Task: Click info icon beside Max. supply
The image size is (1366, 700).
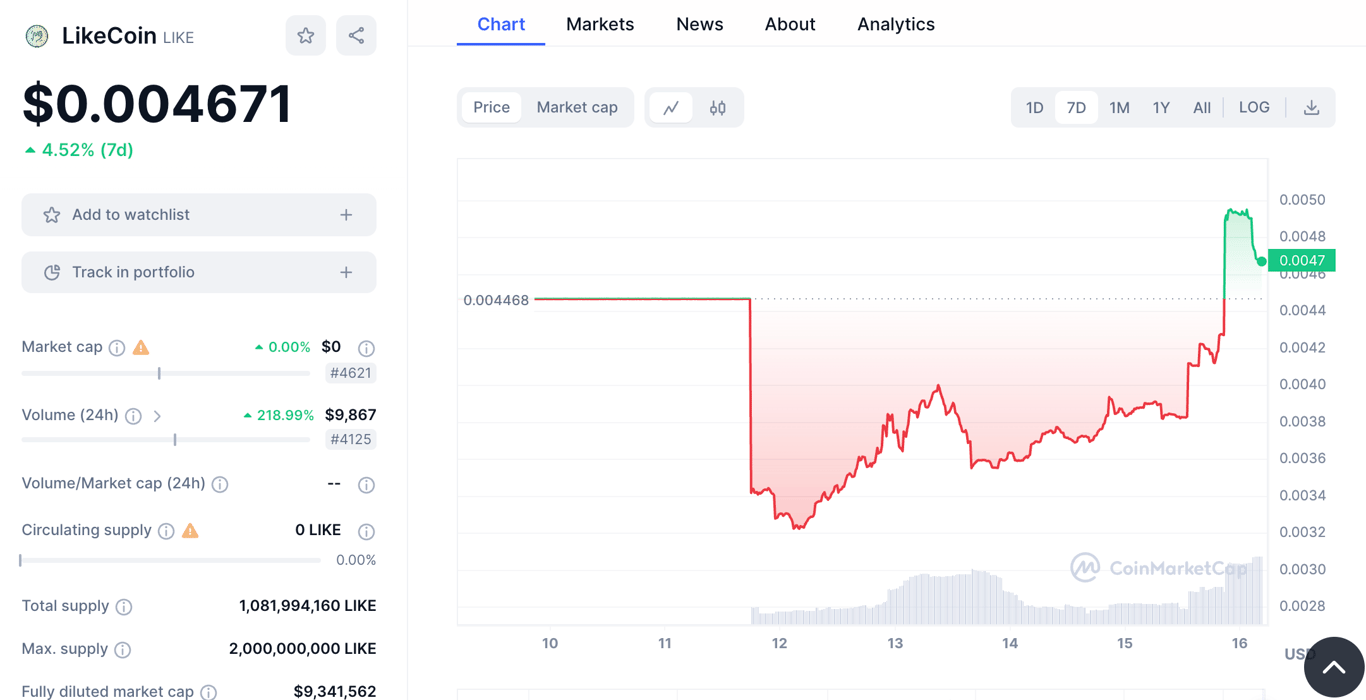Action: point(123,650)
